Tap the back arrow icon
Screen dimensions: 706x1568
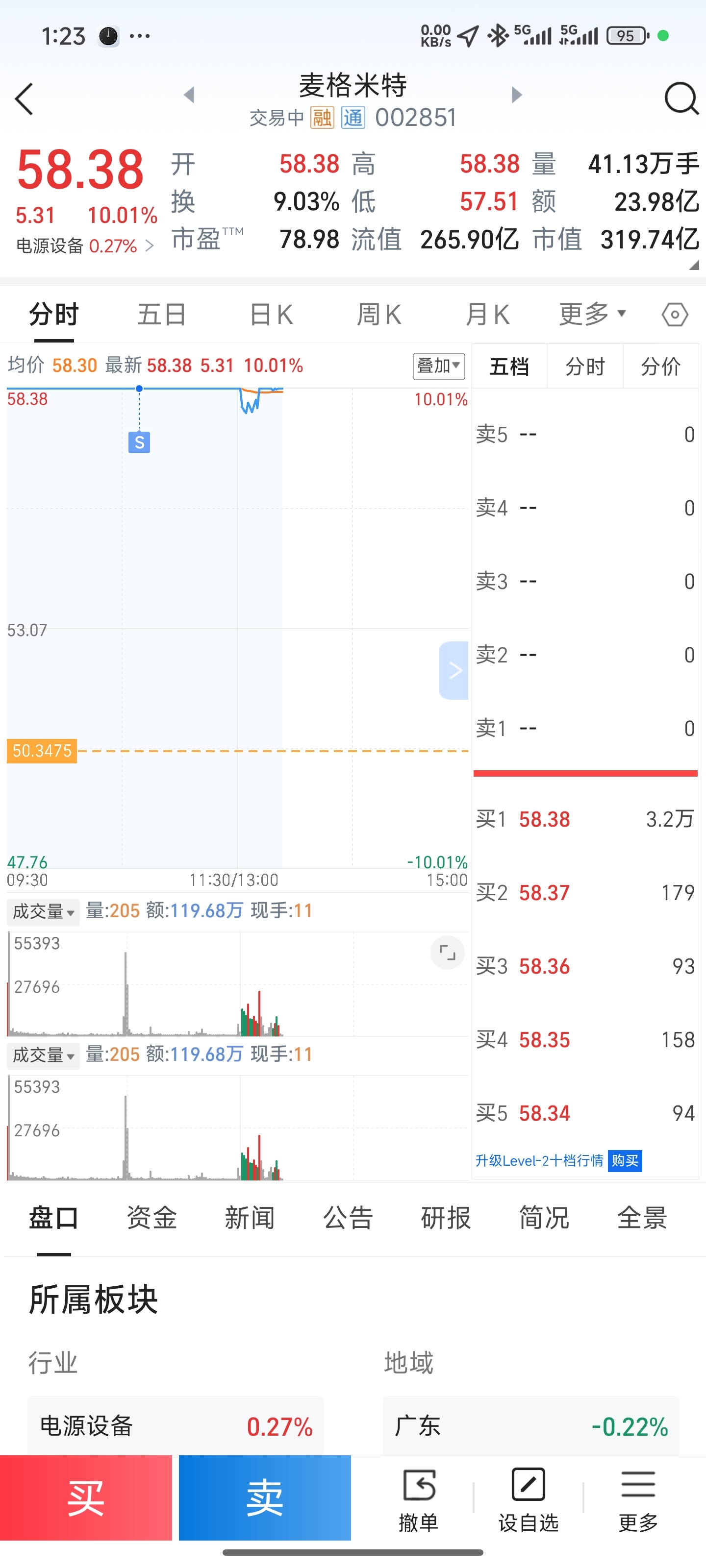[25, 99]
